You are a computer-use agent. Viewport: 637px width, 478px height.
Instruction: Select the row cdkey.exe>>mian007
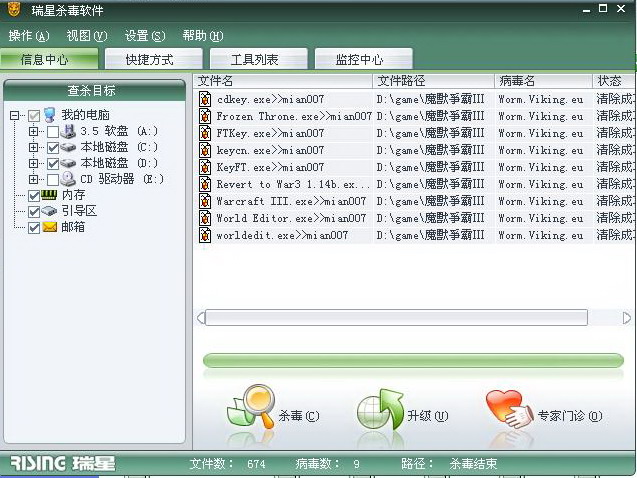(x=415, y=99)
